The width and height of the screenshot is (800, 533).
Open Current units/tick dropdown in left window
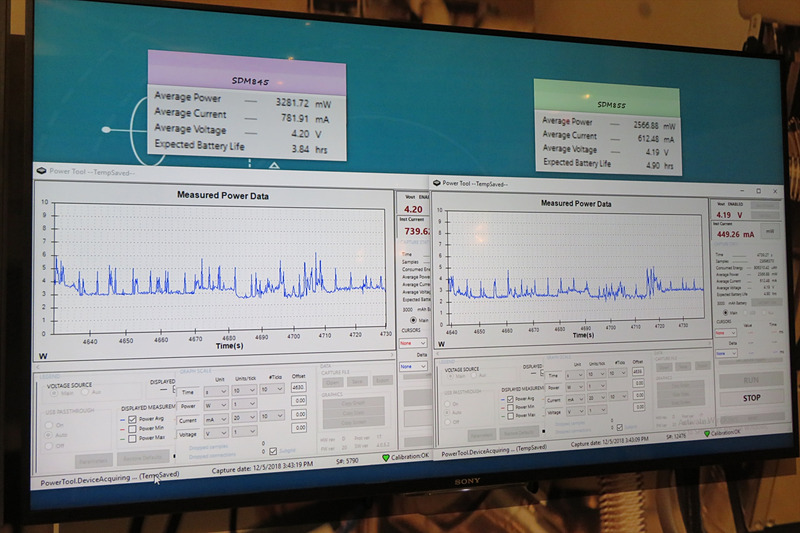[x=244, y=418]
